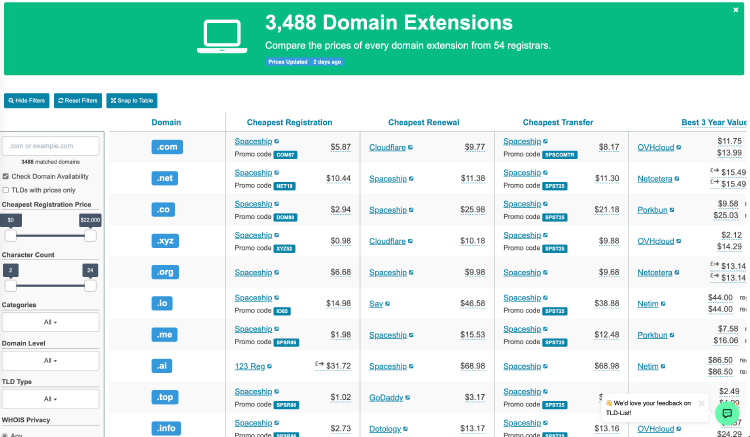Sort by the Cheapest Transfer column header
This screenshot has height=437, width=750.
click(558, 122)
